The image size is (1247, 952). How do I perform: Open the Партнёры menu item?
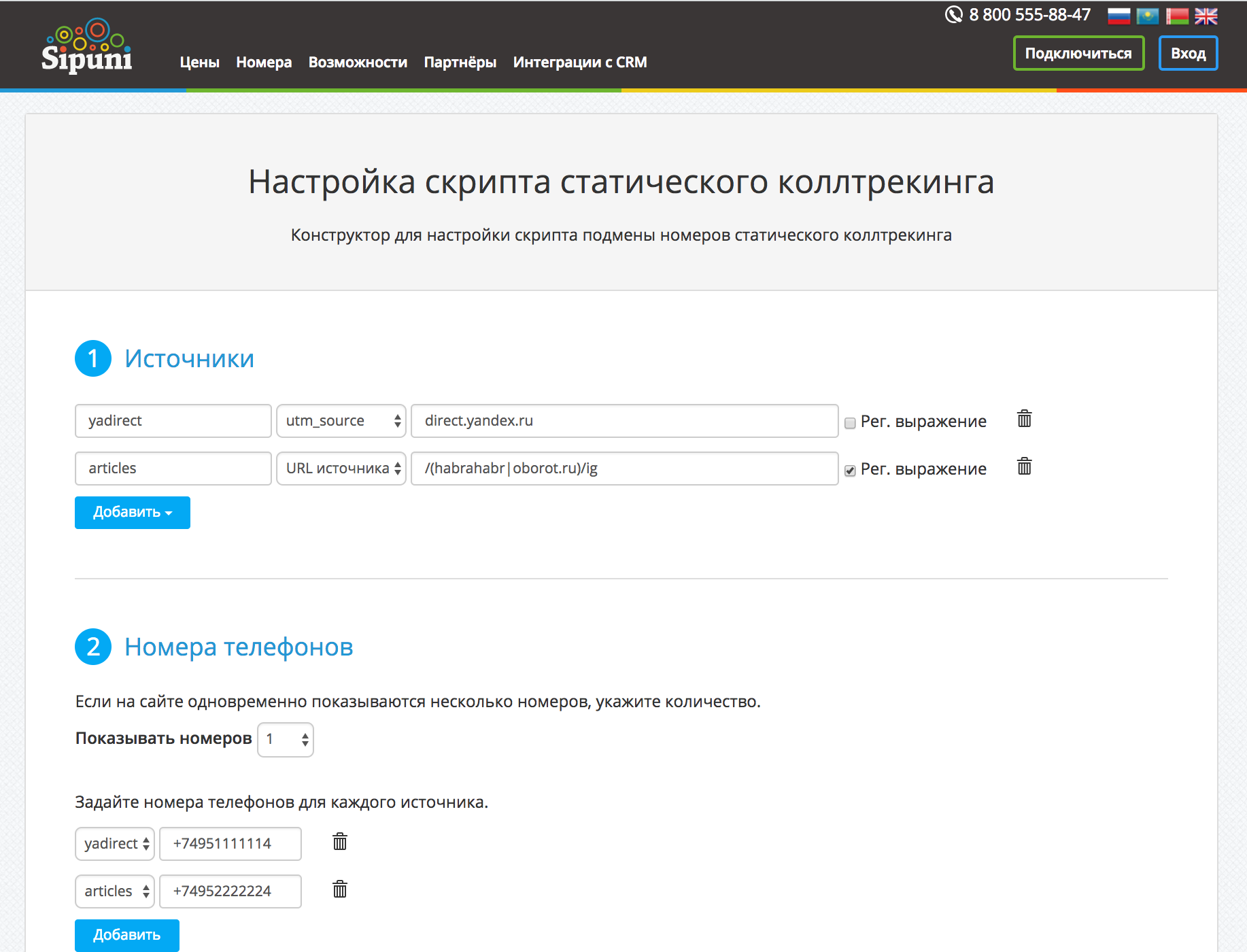pyautogui.click(x=460, y=63)
